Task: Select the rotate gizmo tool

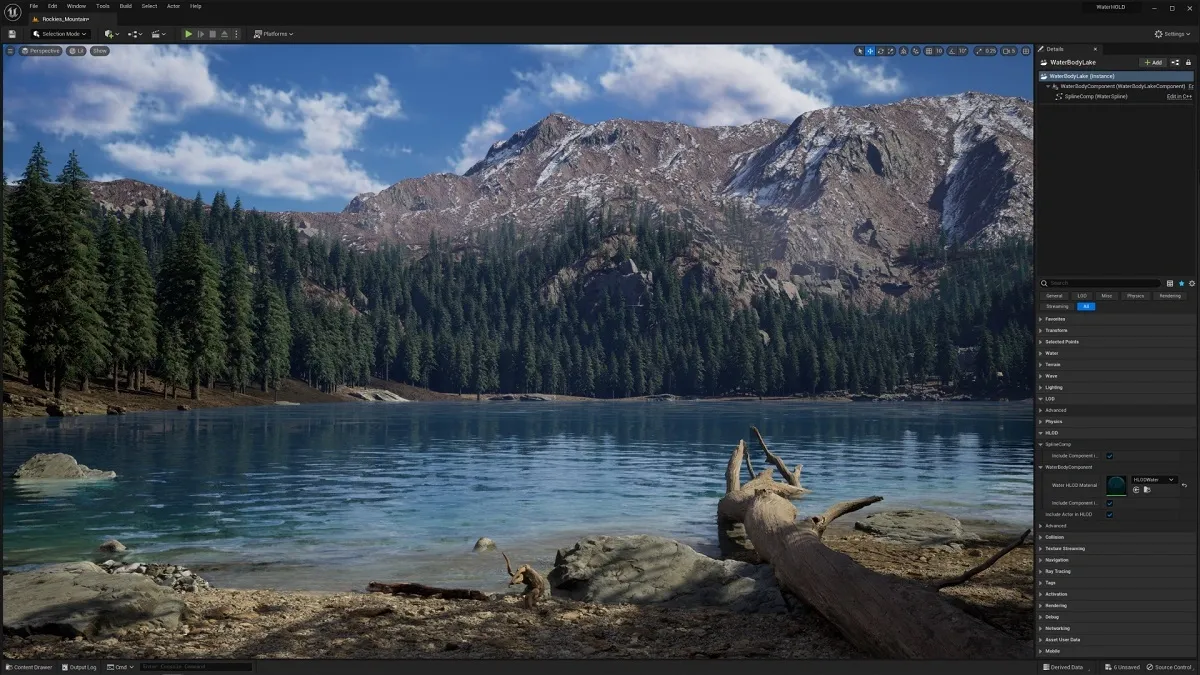Action: 881,51
